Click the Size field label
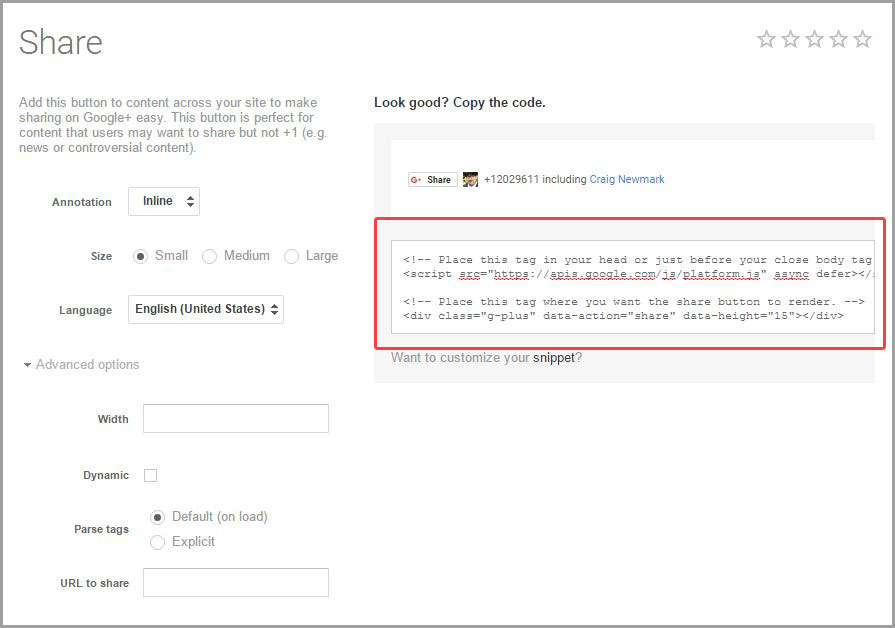 point(101,256)
